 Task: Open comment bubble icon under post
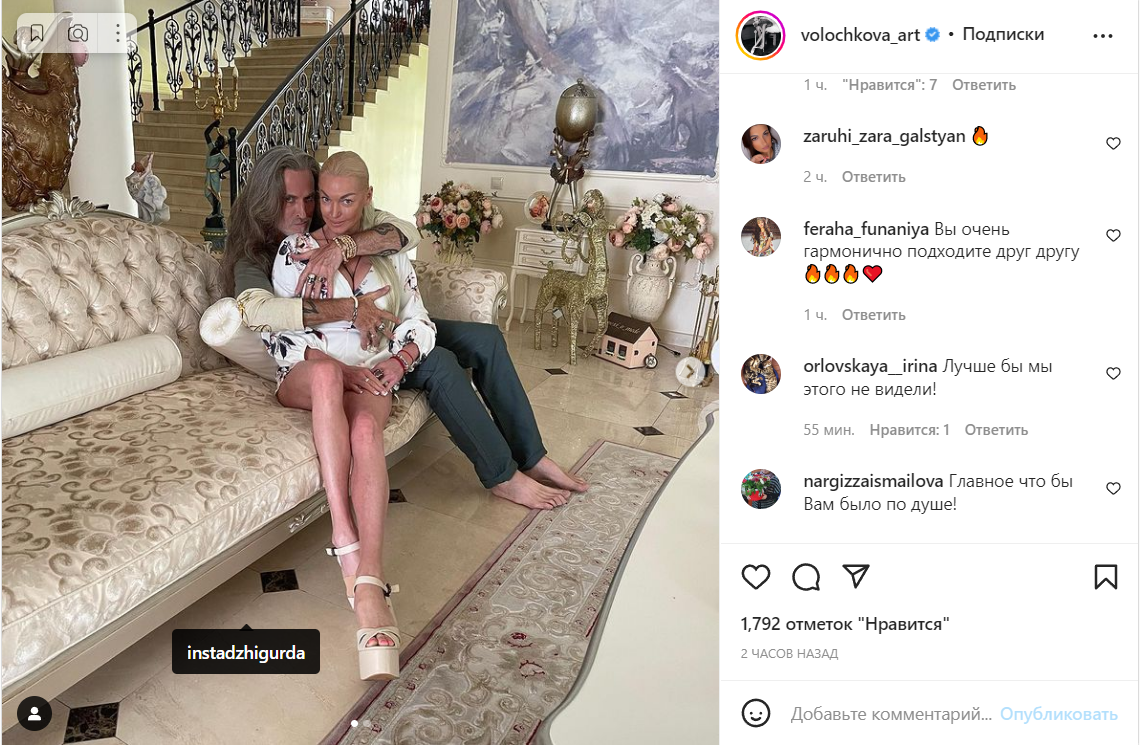806,576
